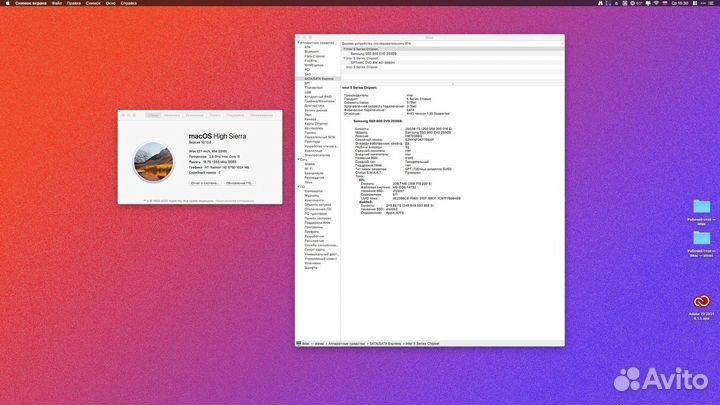Select Параллельный SCSI in the sidebar
The image size is (720, 405).
pyautogui.click(x=320, y=137)
